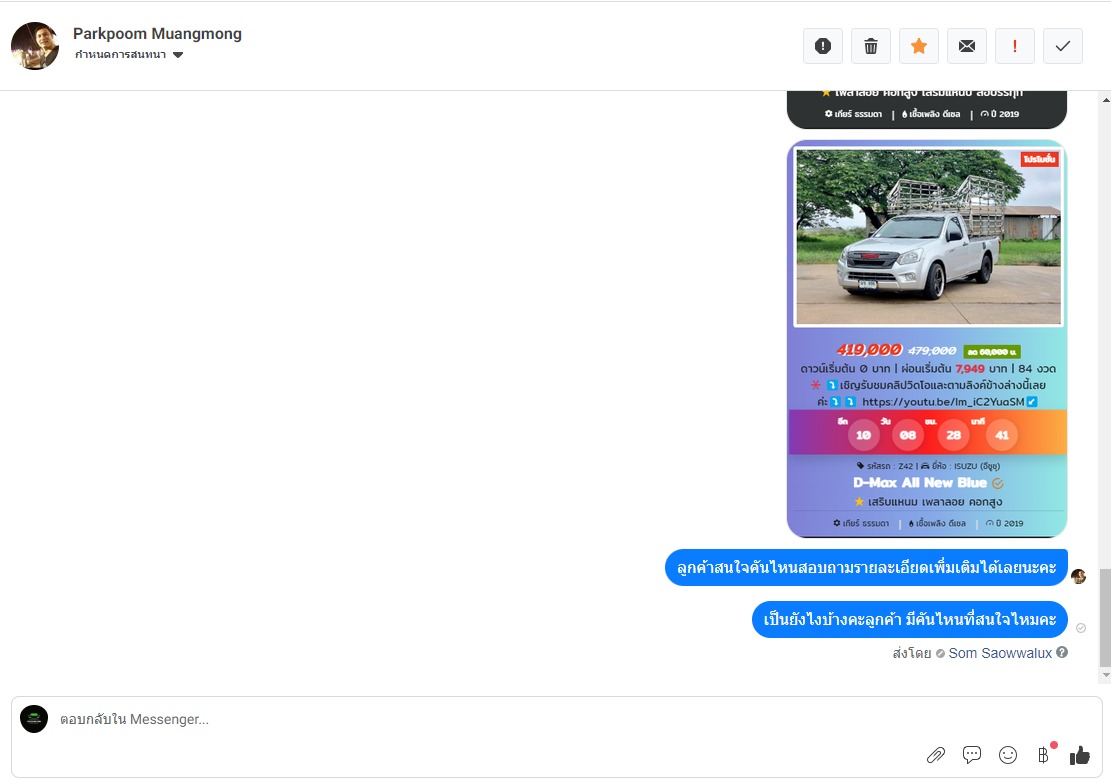
Task: Click the D-Max All New Blue title
Action: 920,483
